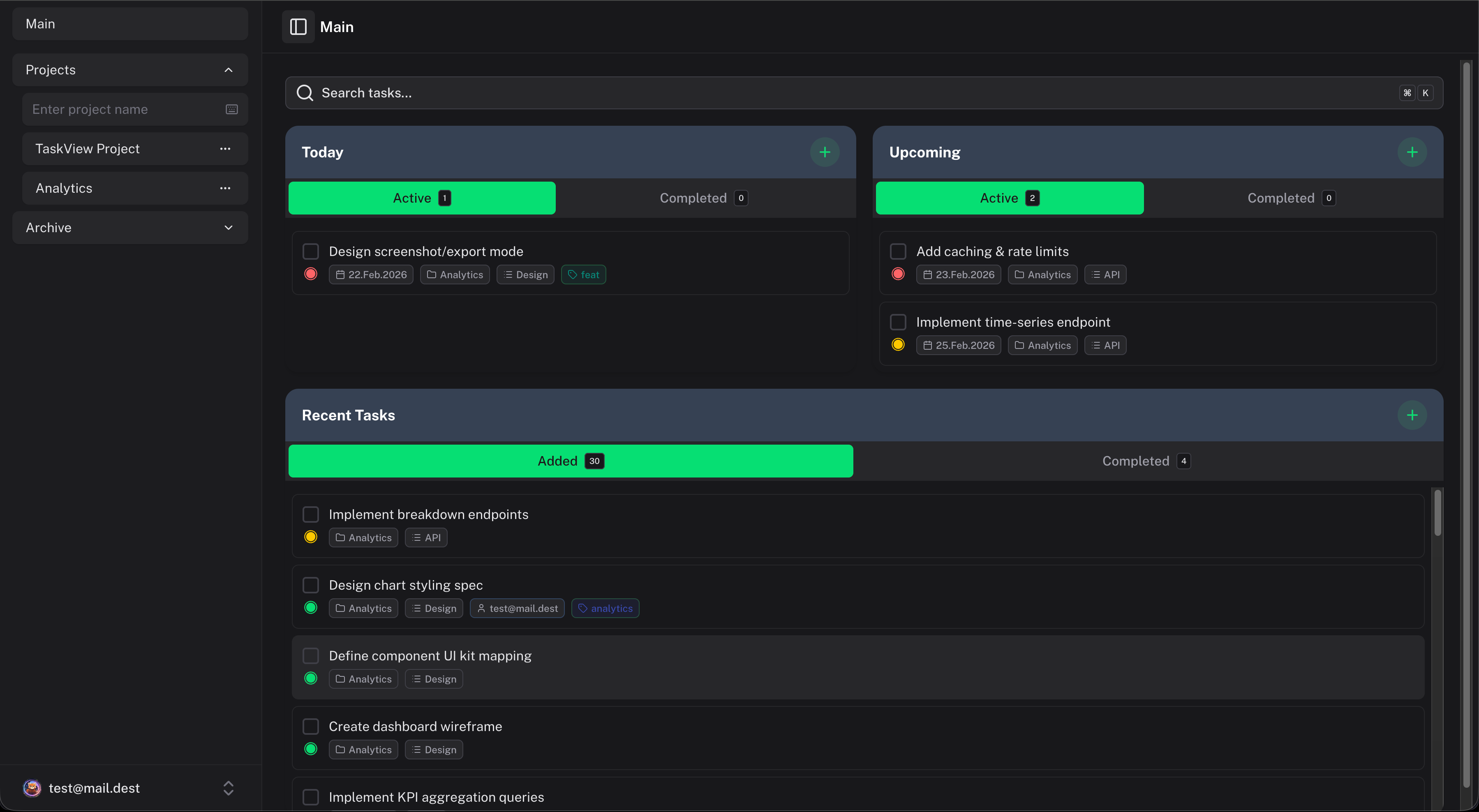Click the plus button in Today section

825,152
